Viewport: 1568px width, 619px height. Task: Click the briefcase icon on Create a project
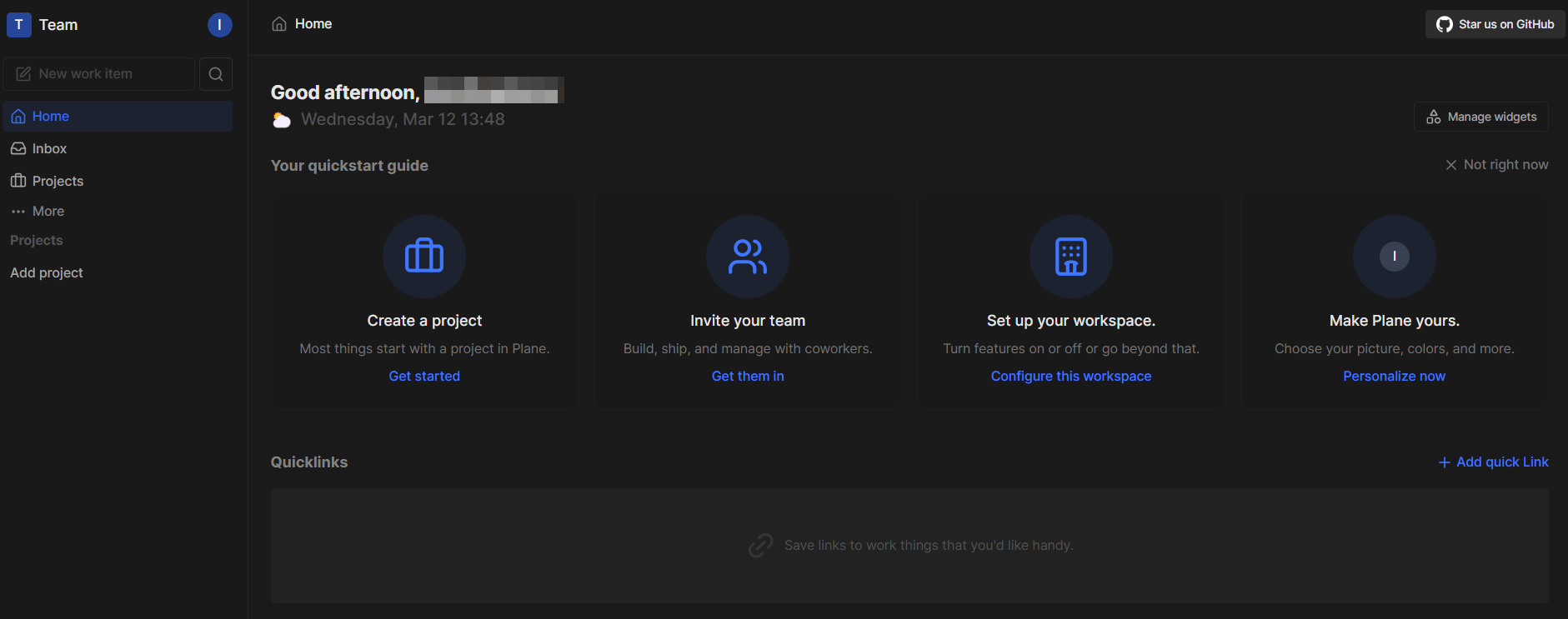click(x=423, y=256)
